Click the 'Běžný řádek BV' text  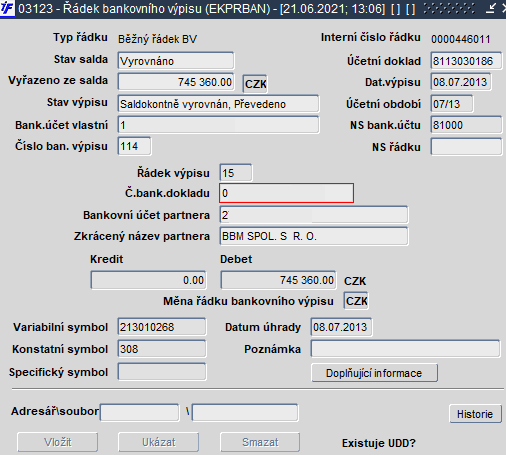157,39
